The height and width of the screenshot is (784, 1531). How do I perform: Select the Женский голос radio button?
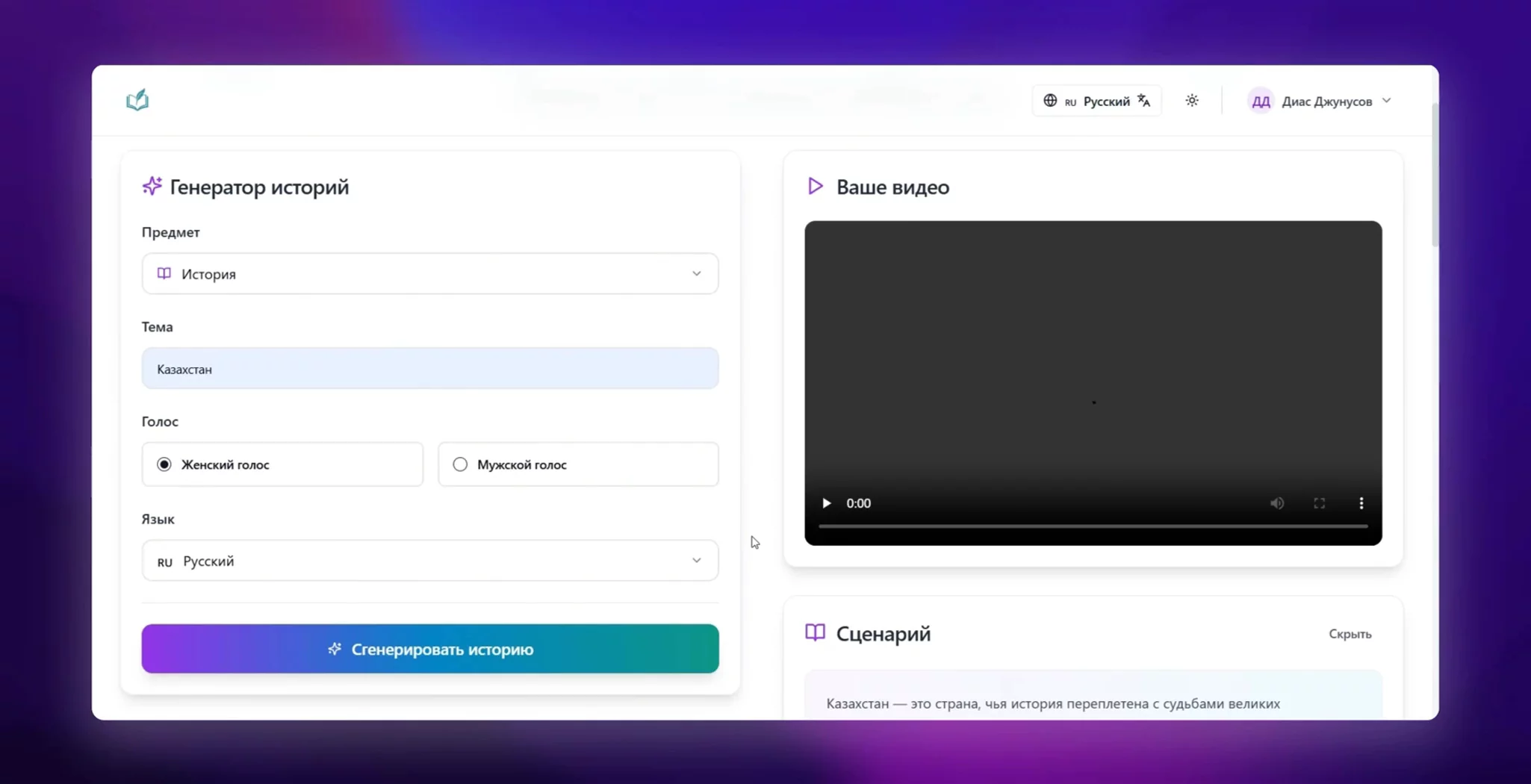pyautogui.click(x=164, y=464)
